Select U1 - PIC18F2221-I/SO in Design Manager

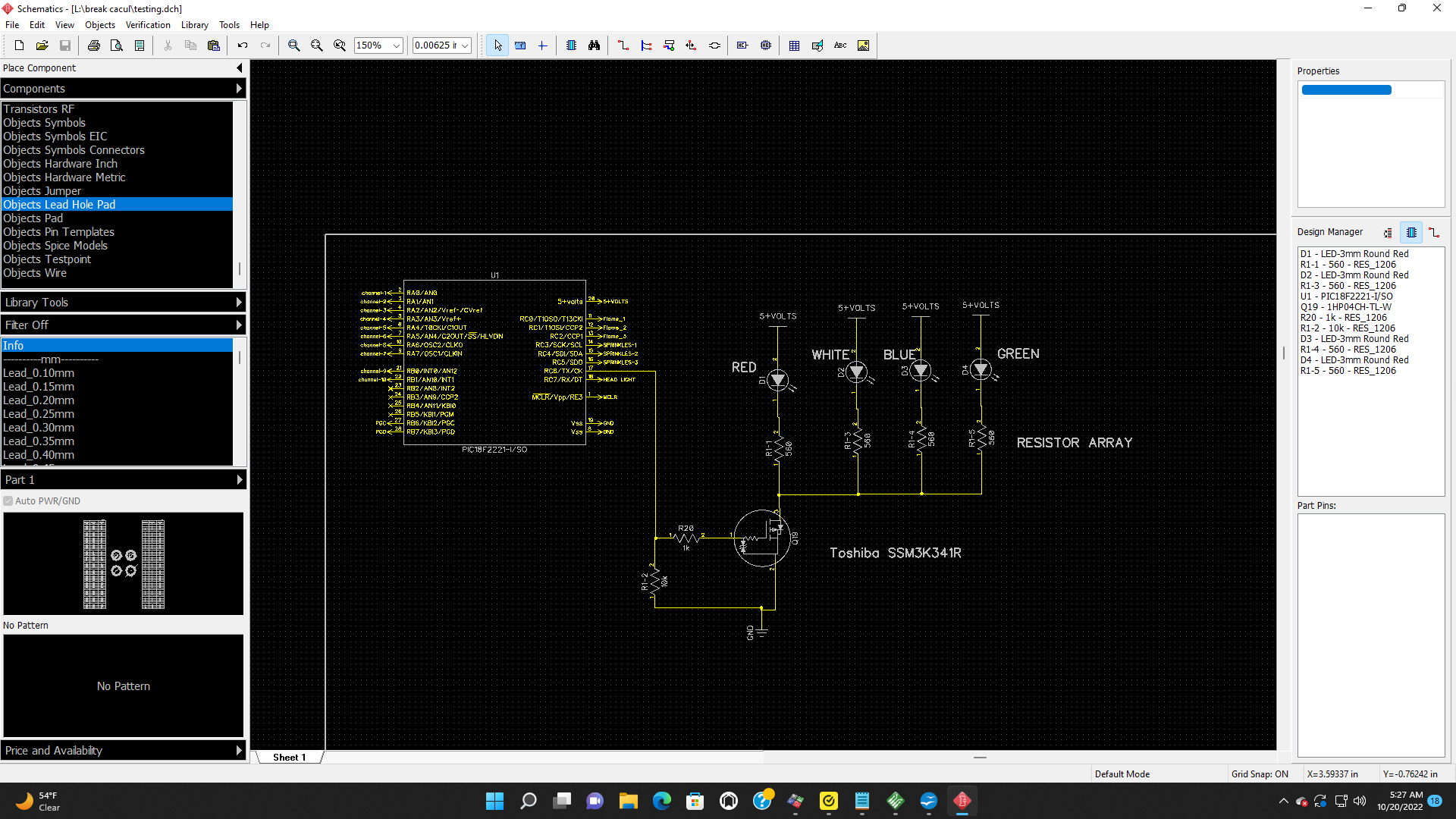pyautogui.click(x=1346, y=297)
